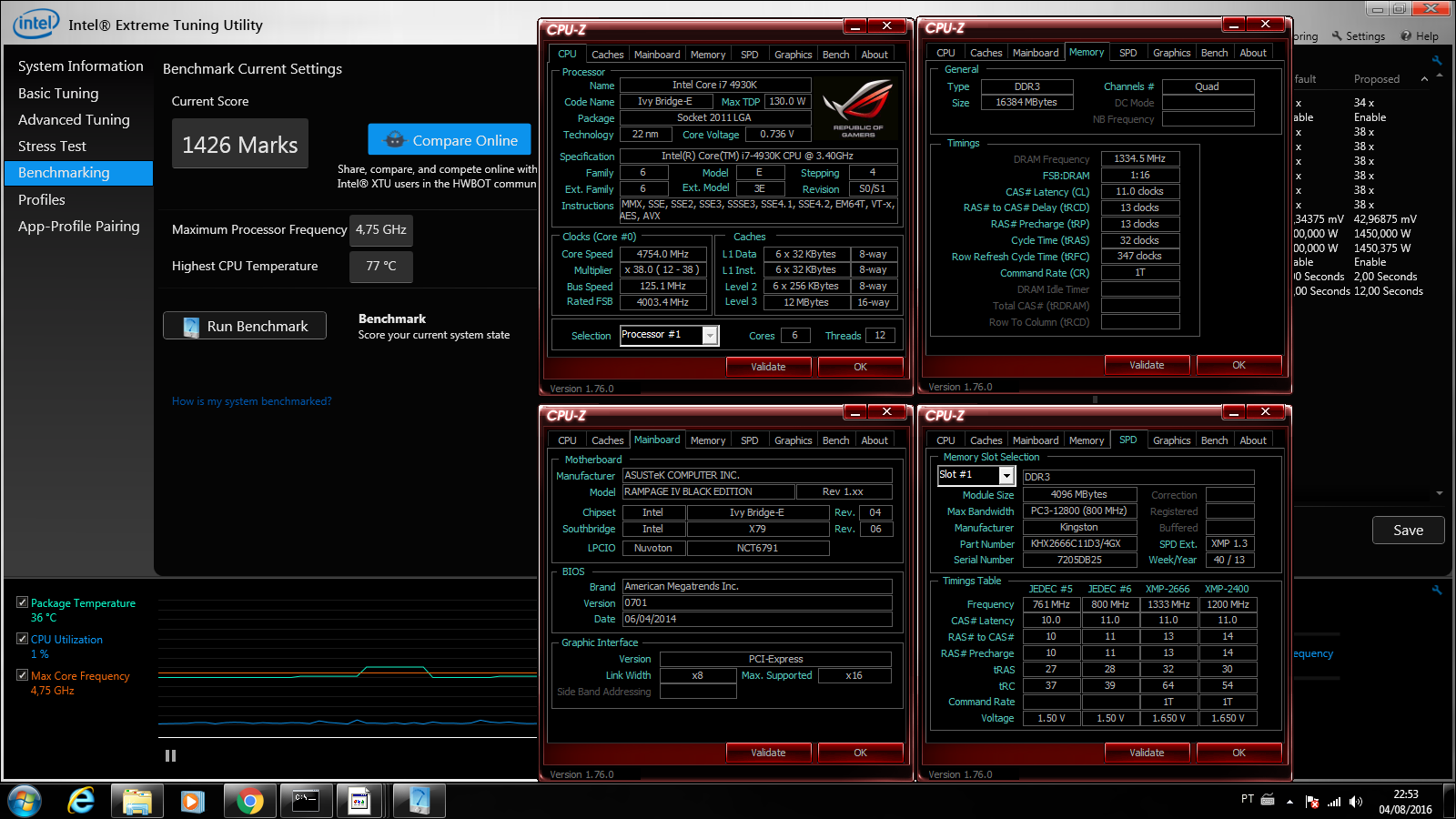Open the XTU Help question mark icon

(1406, 36)
